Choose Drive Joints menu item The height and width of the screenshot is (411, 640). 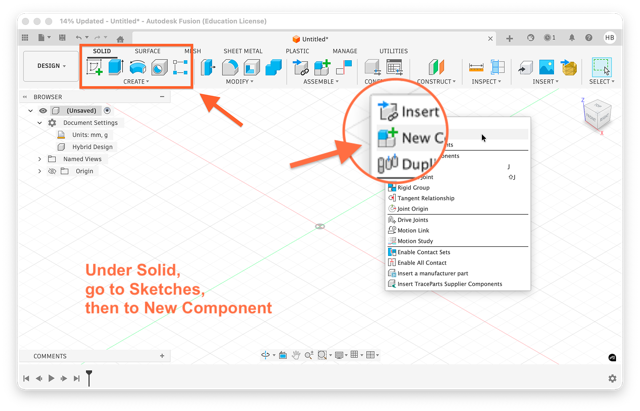tap(457, 220)
